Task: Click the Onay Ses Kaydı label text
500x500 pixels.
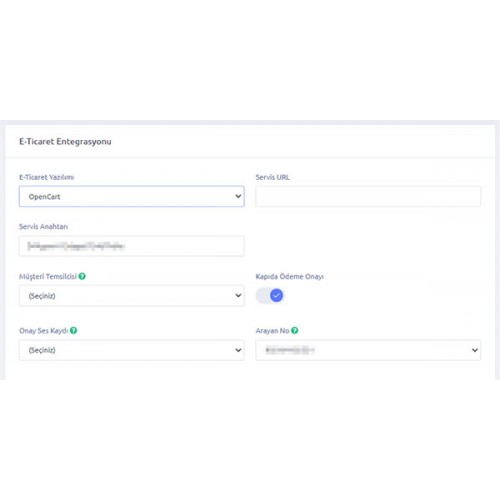Action: point(44,330)
